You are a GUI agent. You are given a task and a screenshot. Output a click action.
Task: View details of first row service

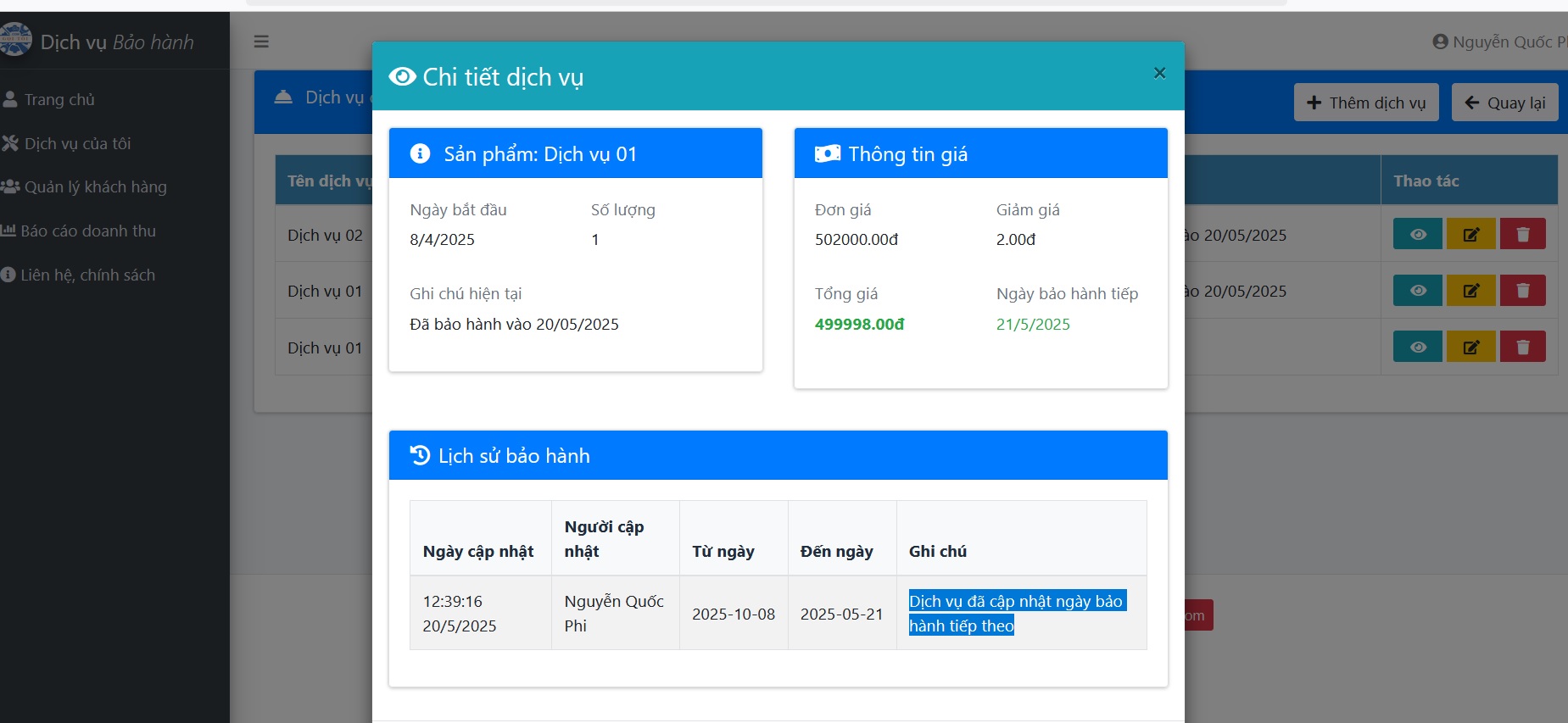click(1417, 235)
